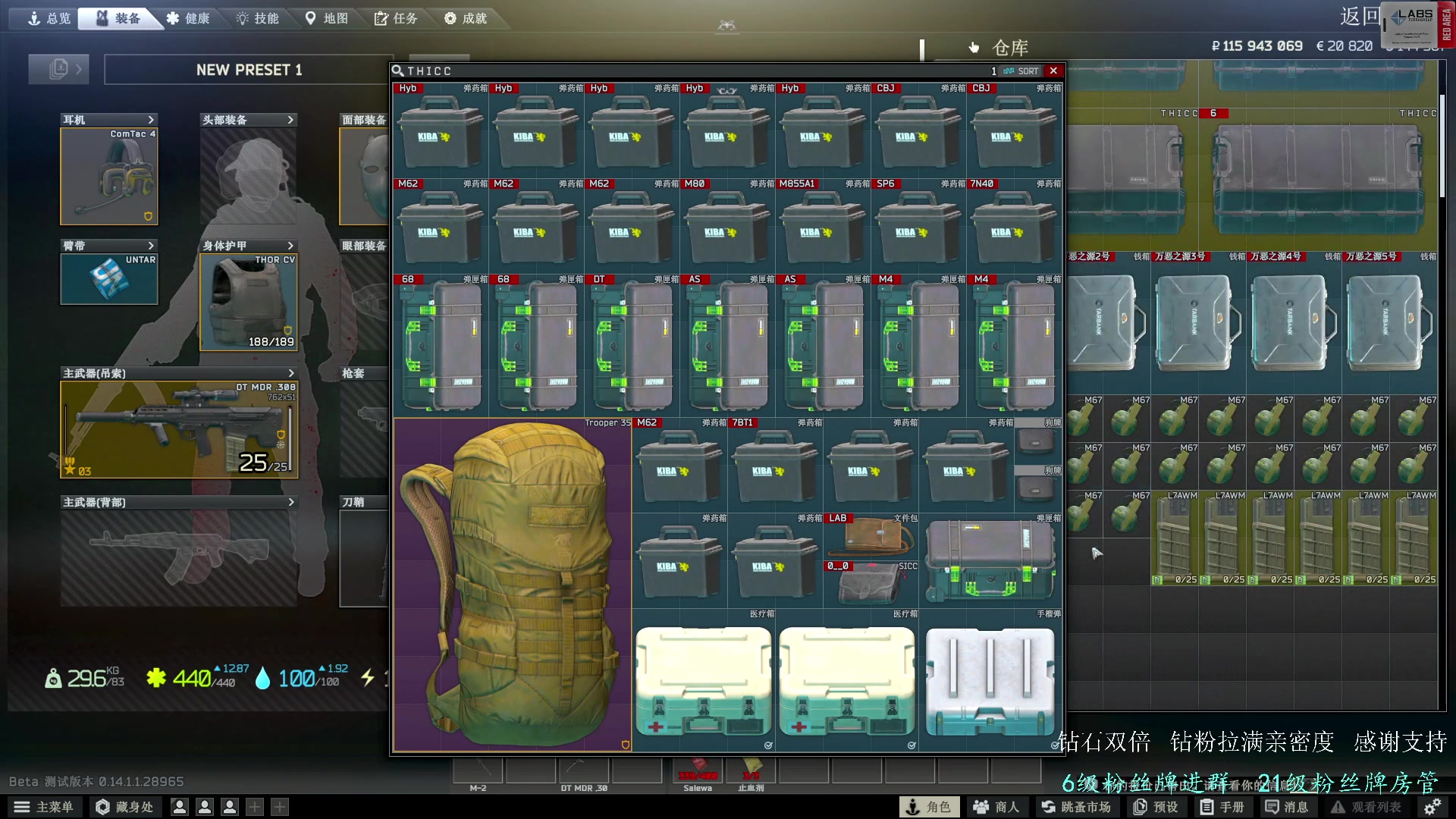Open the 消息 messages

coord(1287,807)
